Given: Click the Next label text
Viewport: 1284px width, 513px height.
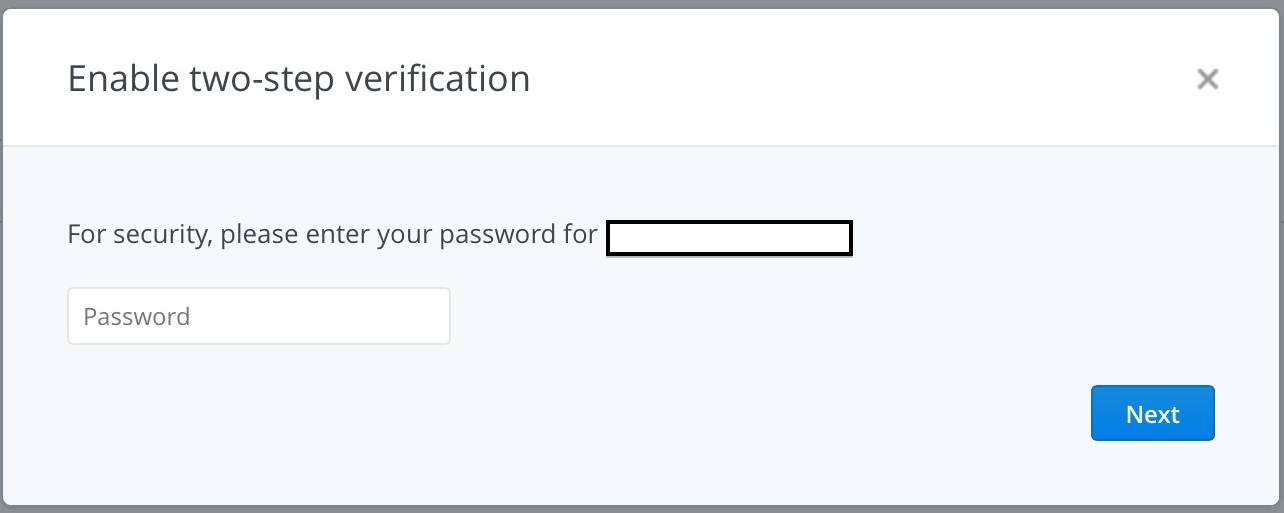Looking at the screenshot, I should [x=1152, y=414].
